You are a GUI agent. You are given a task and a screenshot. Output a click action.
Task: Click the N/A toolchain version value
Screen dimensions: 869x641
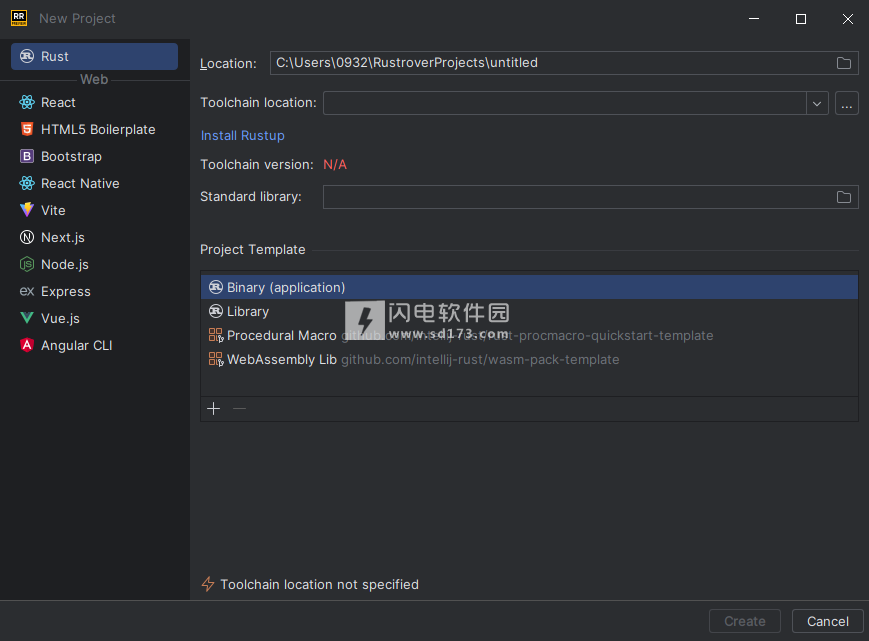coord(335,165)
